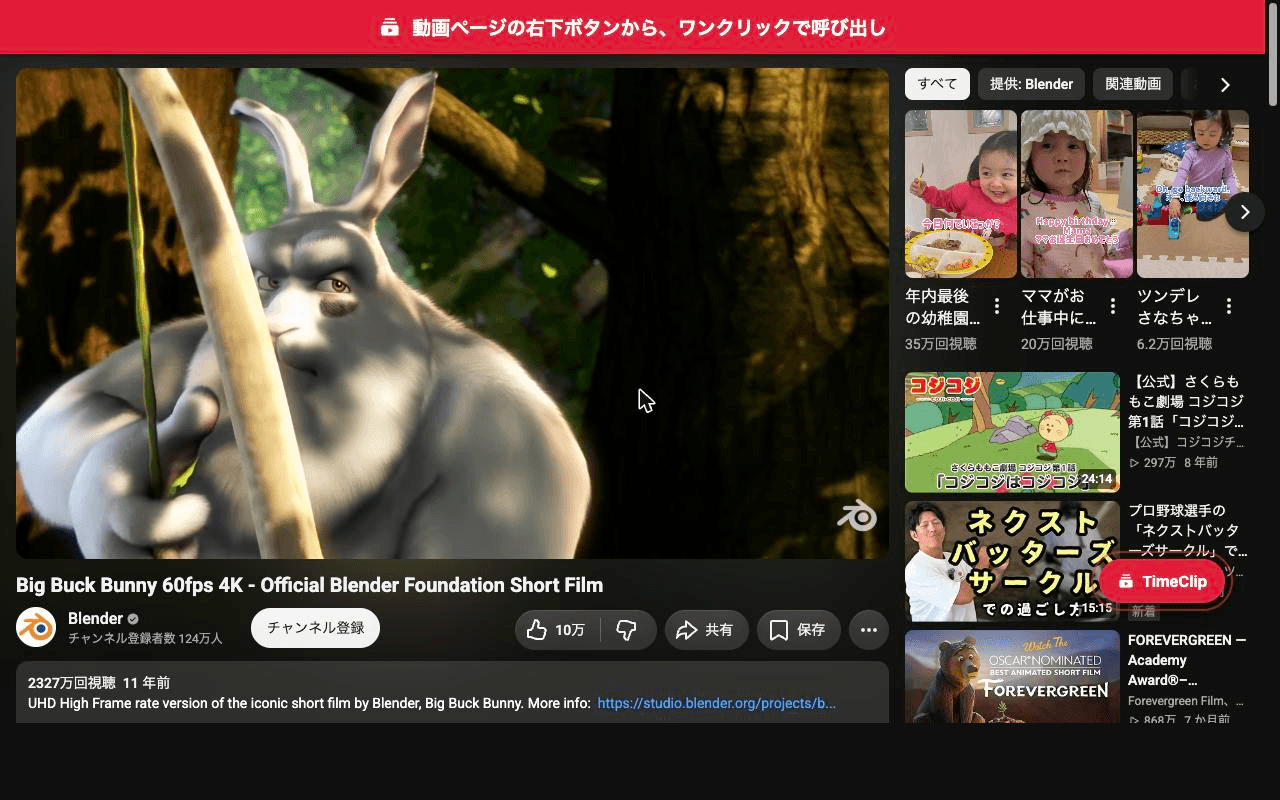Click the video title Big Buck Bunny 60fps 4K
Image resolution: width=1280 pixels, height=800 pixels.
click(309, 585)
